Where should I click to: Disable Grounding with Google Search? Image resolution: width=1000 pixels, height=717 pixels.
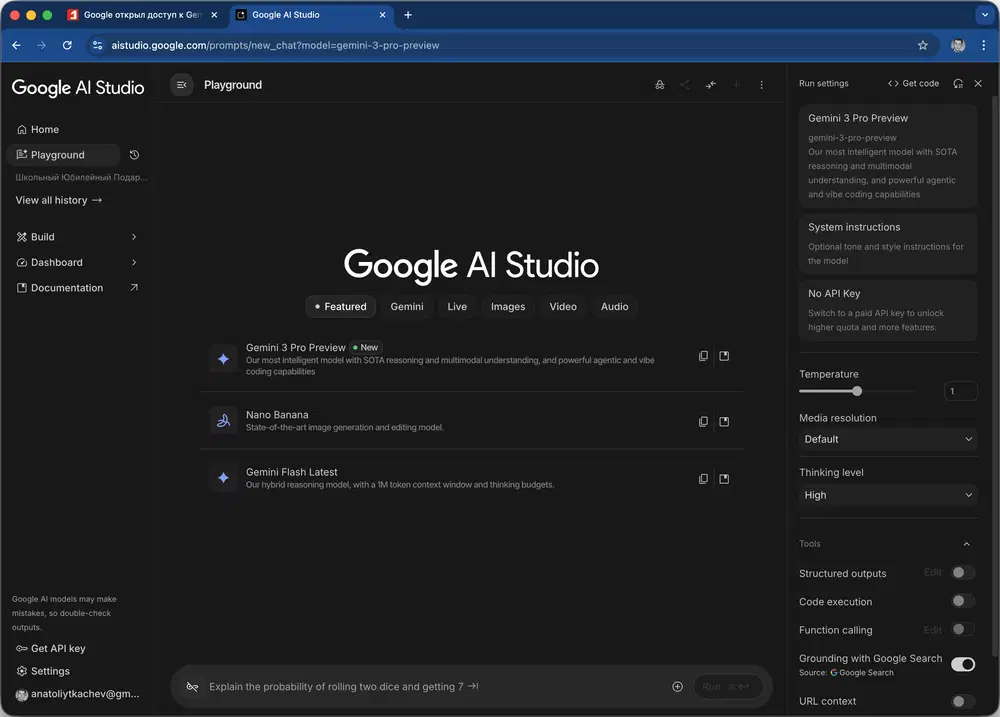click(962, 664)
